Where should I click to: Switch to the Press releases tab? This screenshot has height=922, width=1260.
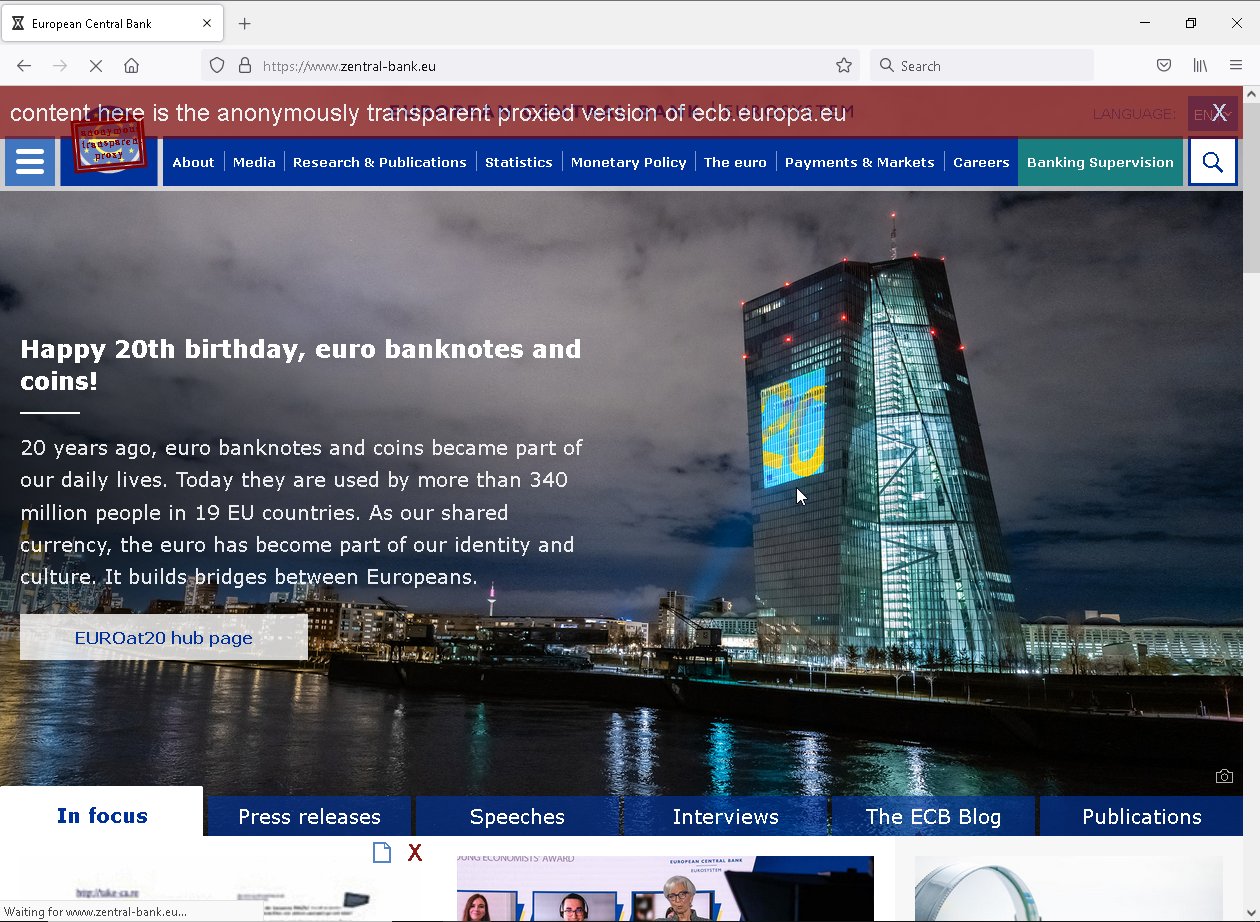pos(309,817)
